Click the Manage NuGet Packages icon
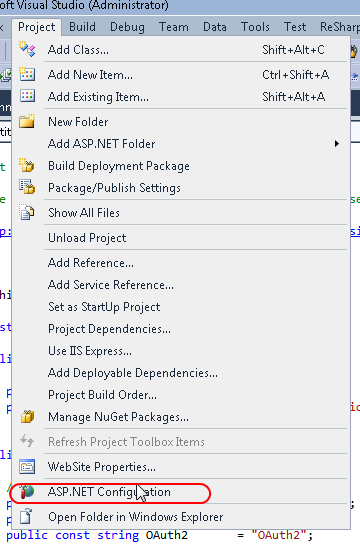 [27, 416]
